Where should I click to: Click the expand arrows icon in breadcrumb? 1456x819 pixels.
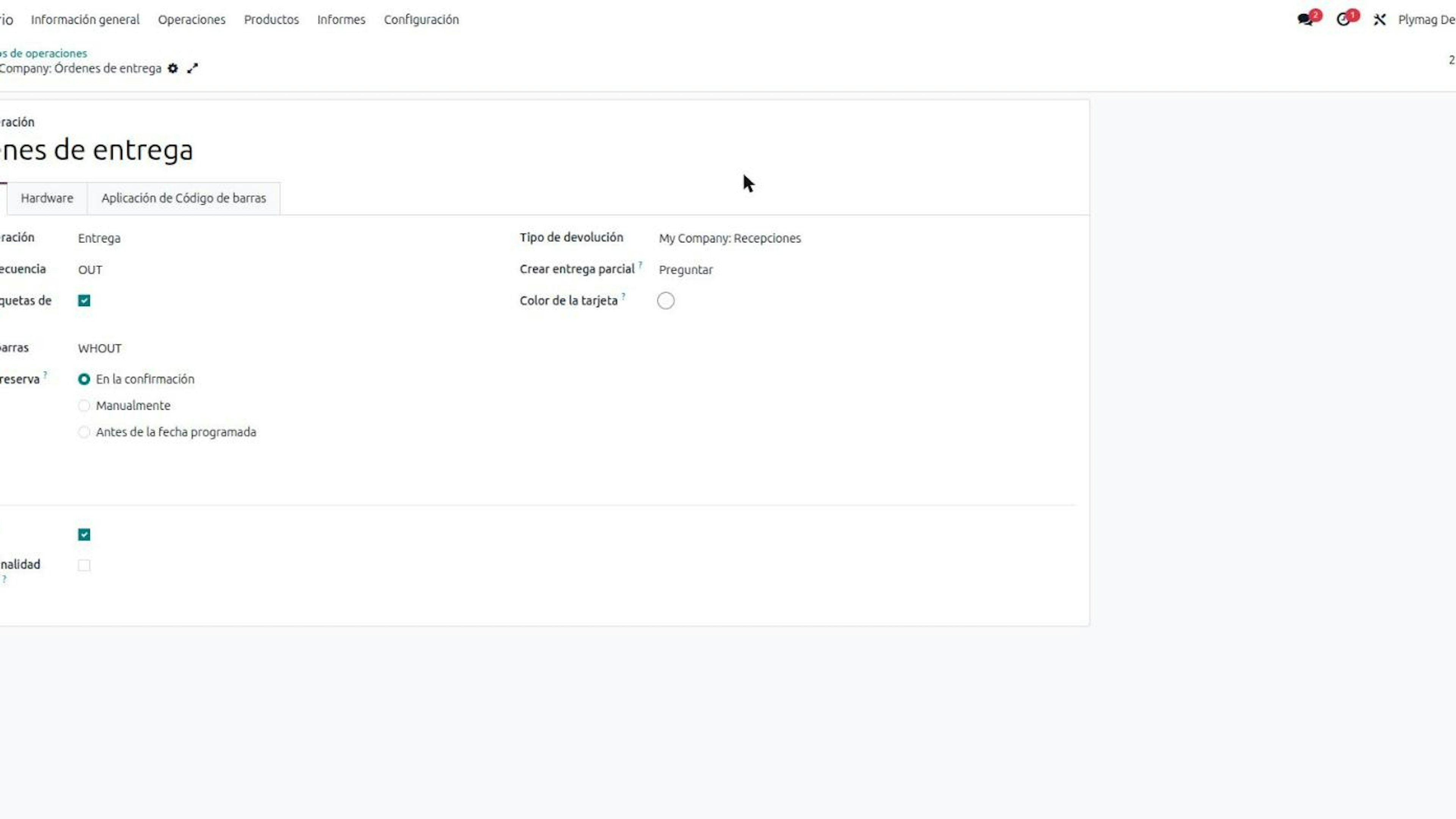[193, 68]
